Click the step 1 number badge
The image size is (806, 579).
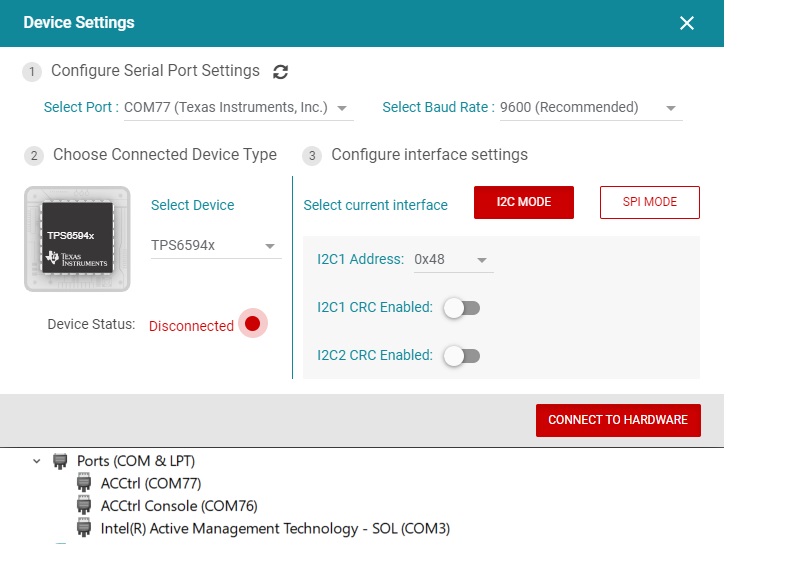click(33, 72)
